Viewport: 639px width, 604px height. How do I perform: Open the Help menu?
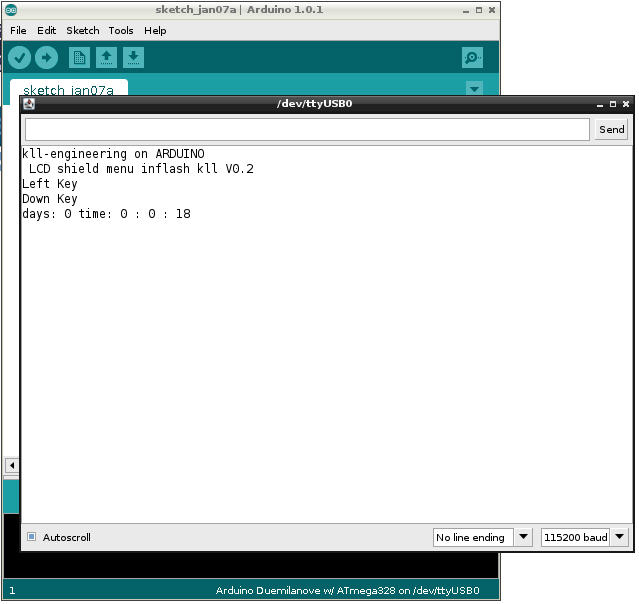(155, 31)
